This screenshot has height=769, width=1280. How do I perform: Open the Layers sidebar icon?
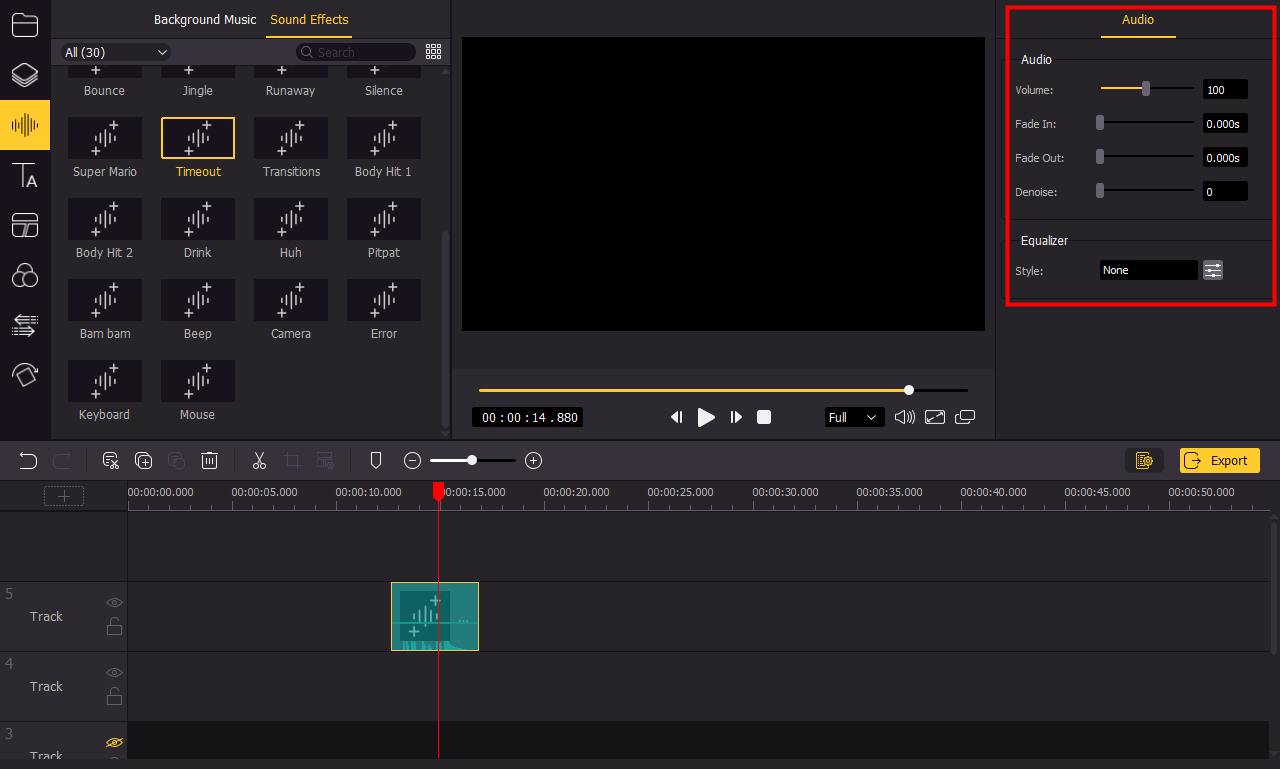[x=25, y=75]
